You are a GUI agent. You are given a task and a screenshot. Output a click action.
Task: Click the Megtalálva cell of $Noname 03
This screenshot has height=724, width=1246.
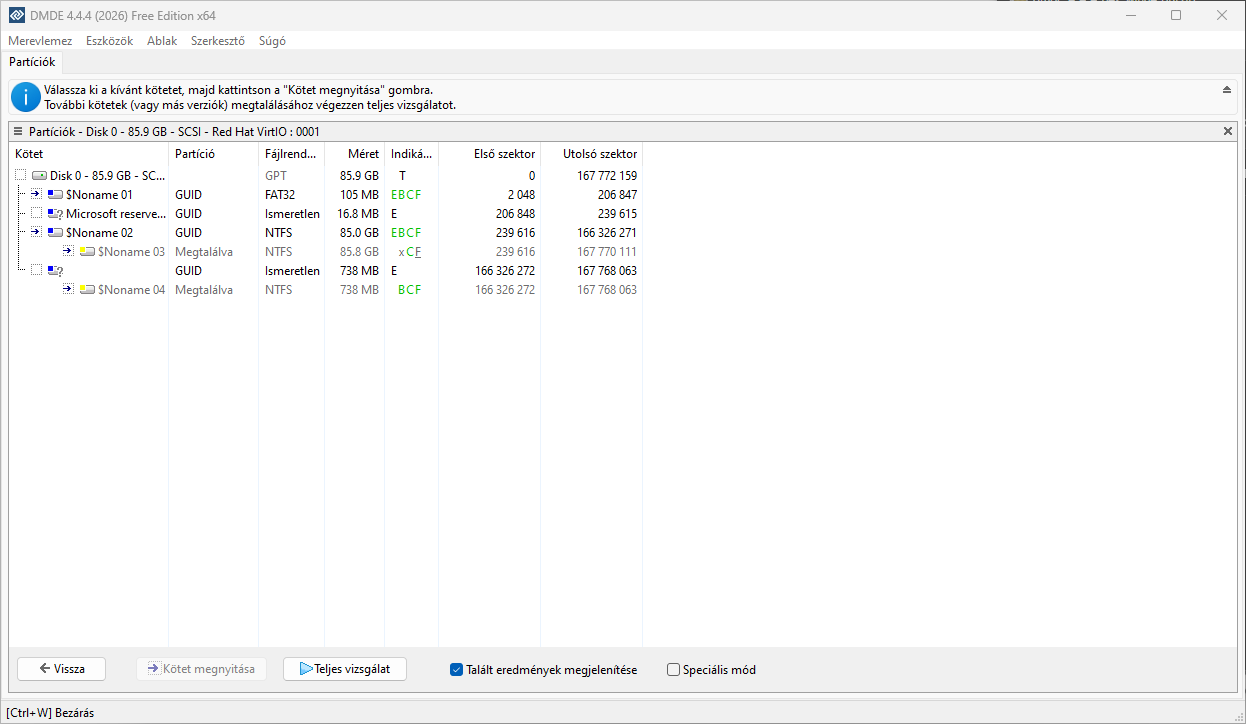point(204,252)
